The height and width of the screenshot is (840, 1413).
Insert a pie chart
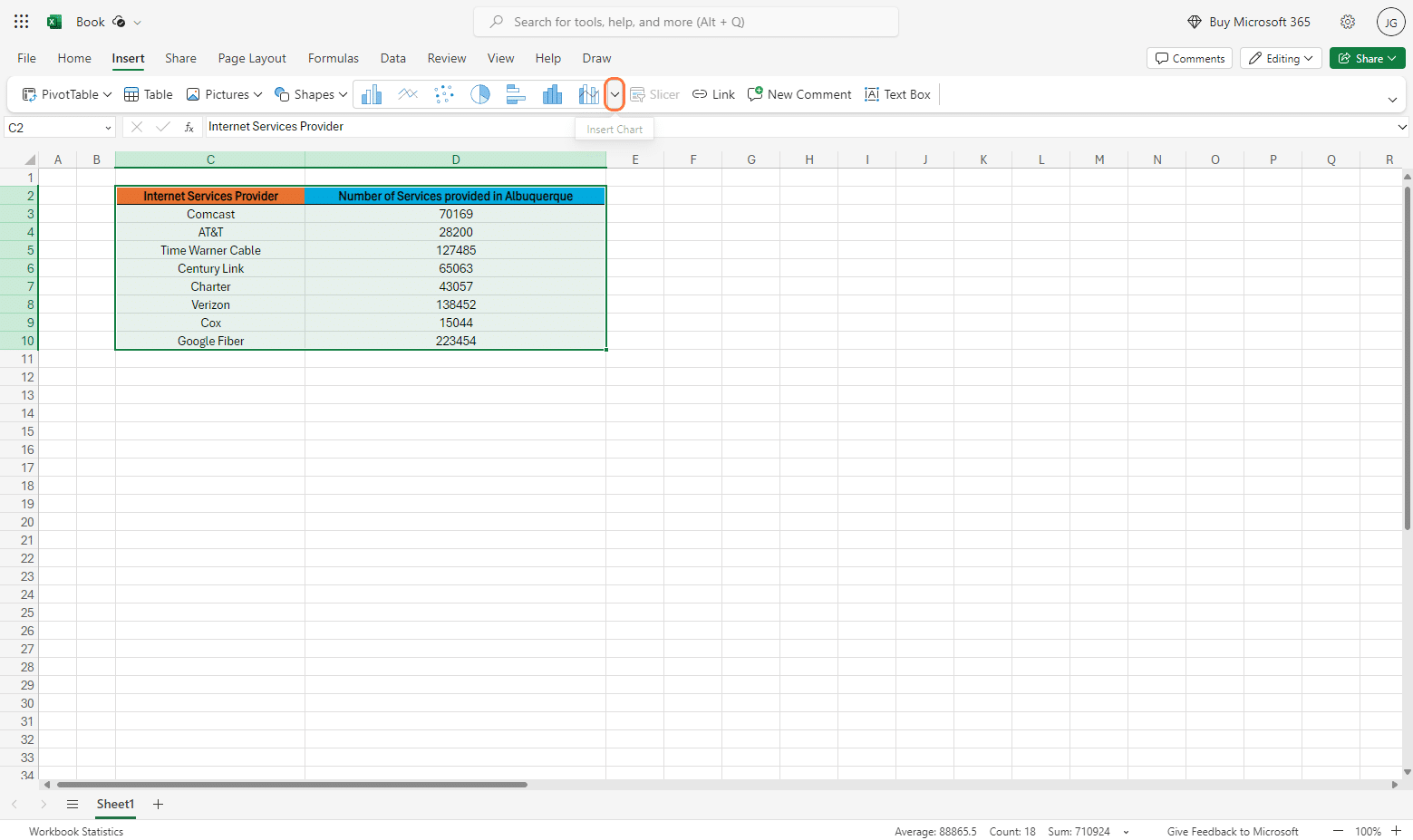(x=480, y=94)
